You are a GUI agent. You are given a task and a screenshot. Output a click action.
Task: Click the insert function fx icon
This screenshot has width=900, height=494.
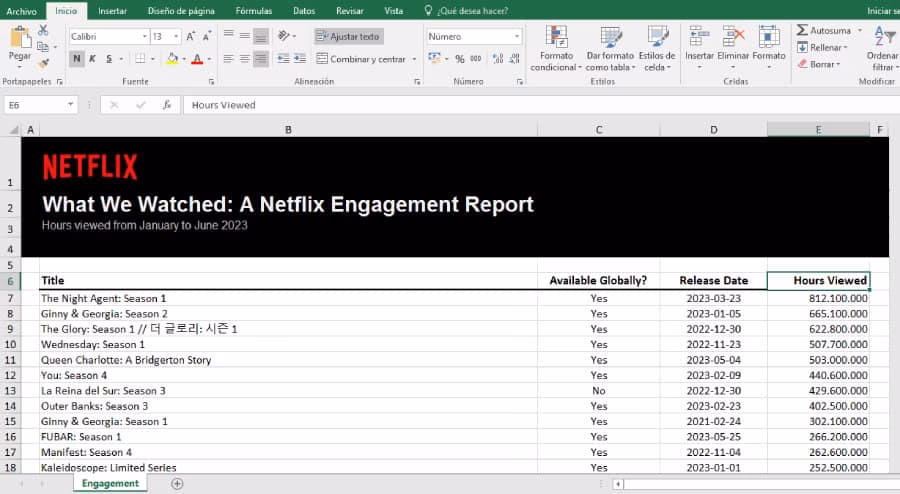pyautogui.click(x=166, y=105)
